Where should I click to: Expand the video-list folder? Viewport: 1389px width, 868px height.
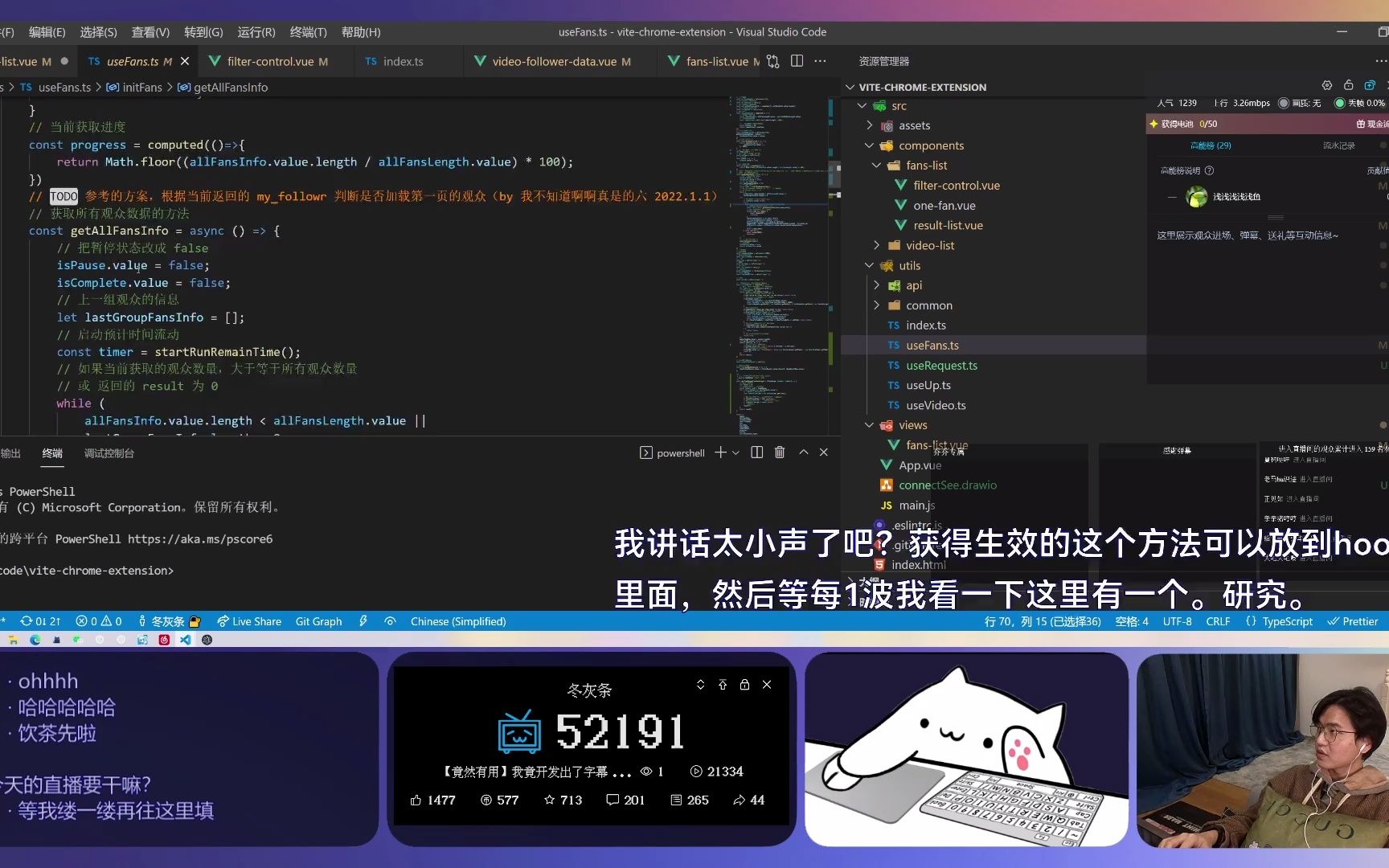click(876, 245)
